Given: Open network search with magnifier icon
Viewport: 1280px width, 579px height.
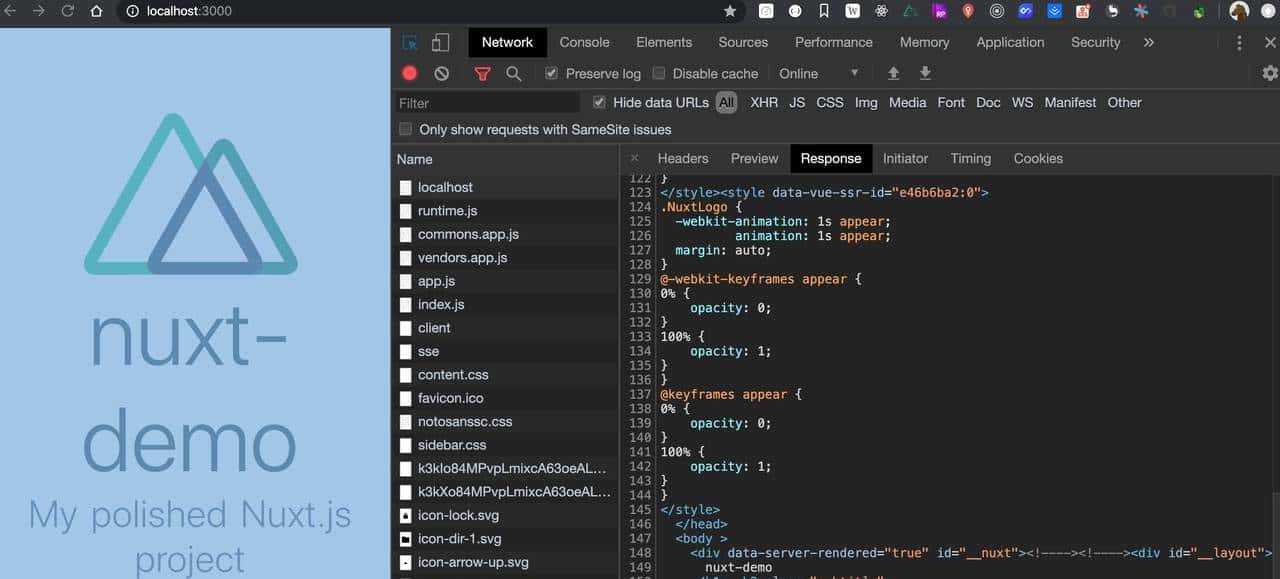Looking at the screenshot, I should (513, 73).
